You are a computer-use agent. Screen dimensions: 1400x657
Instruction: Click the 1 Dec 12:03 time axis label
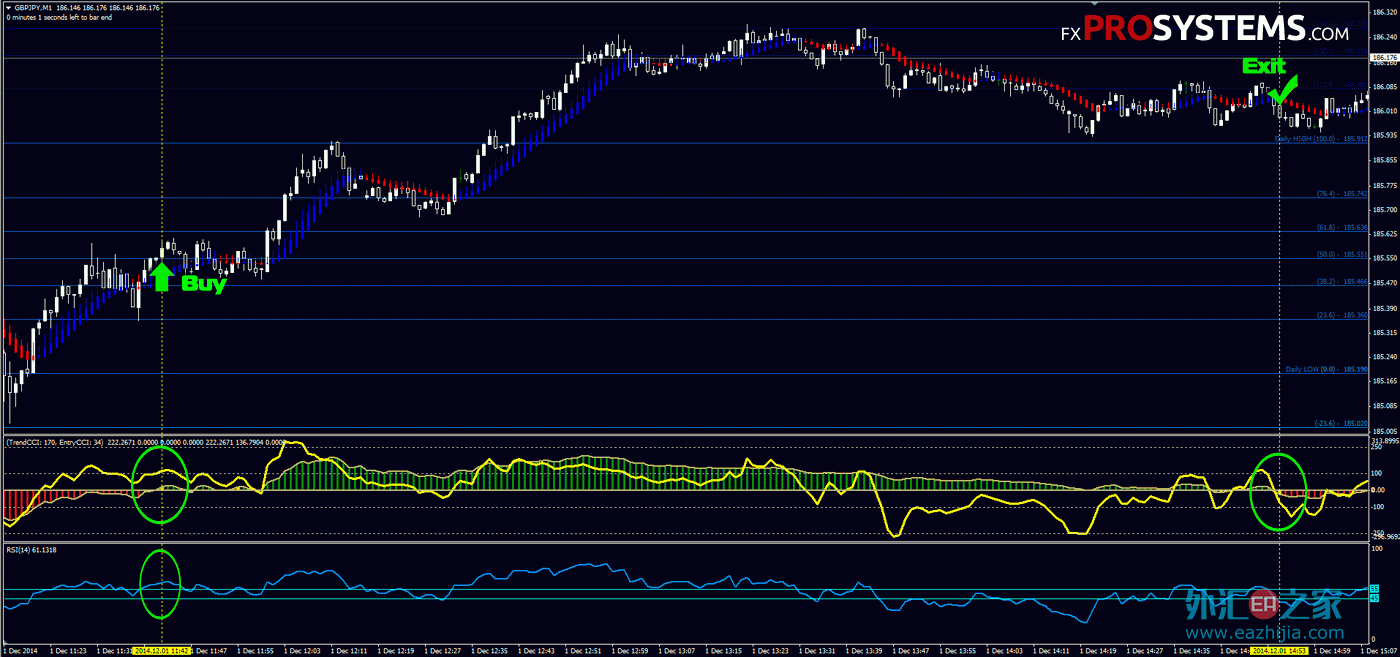point(302,650)
